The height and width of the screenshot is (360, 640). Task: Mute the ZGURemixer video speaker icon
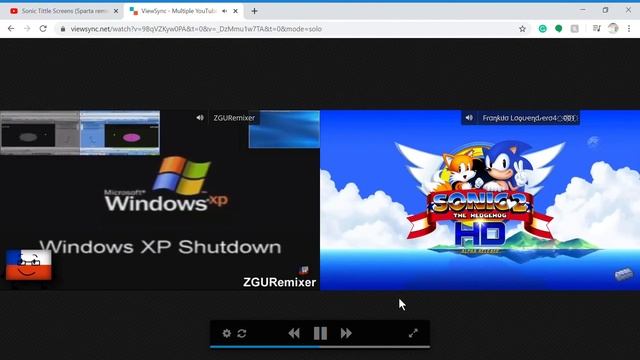coord(200,118)
